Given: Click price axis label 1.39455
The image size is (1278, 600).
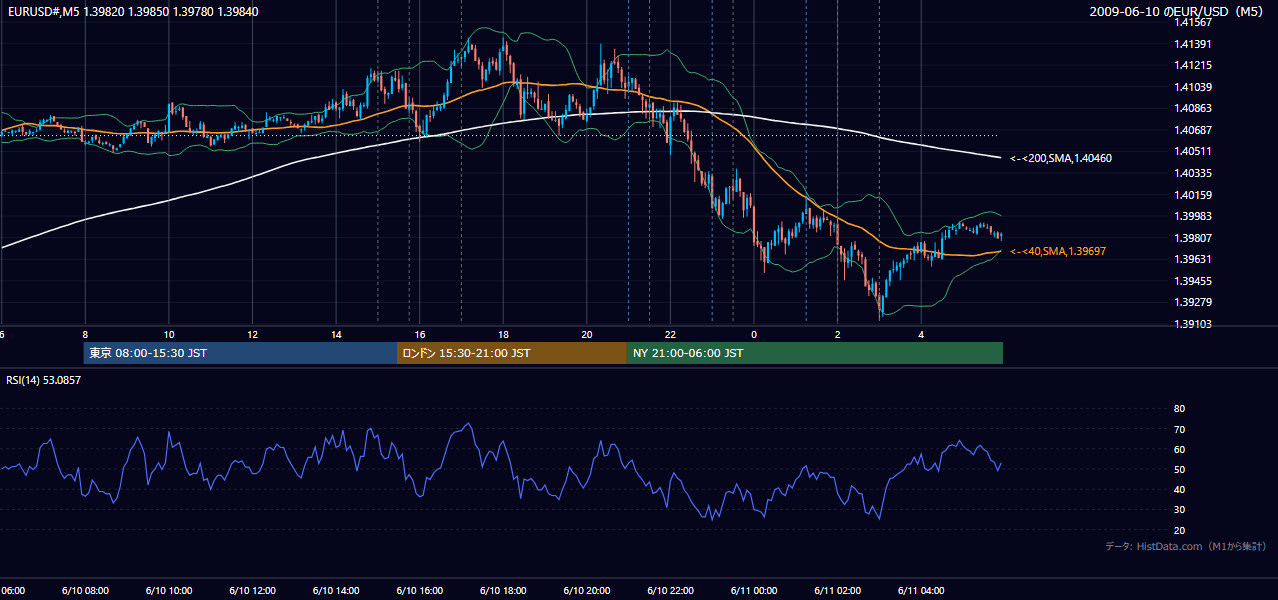Looking at the screenshot, I should tap(1192, 281).
